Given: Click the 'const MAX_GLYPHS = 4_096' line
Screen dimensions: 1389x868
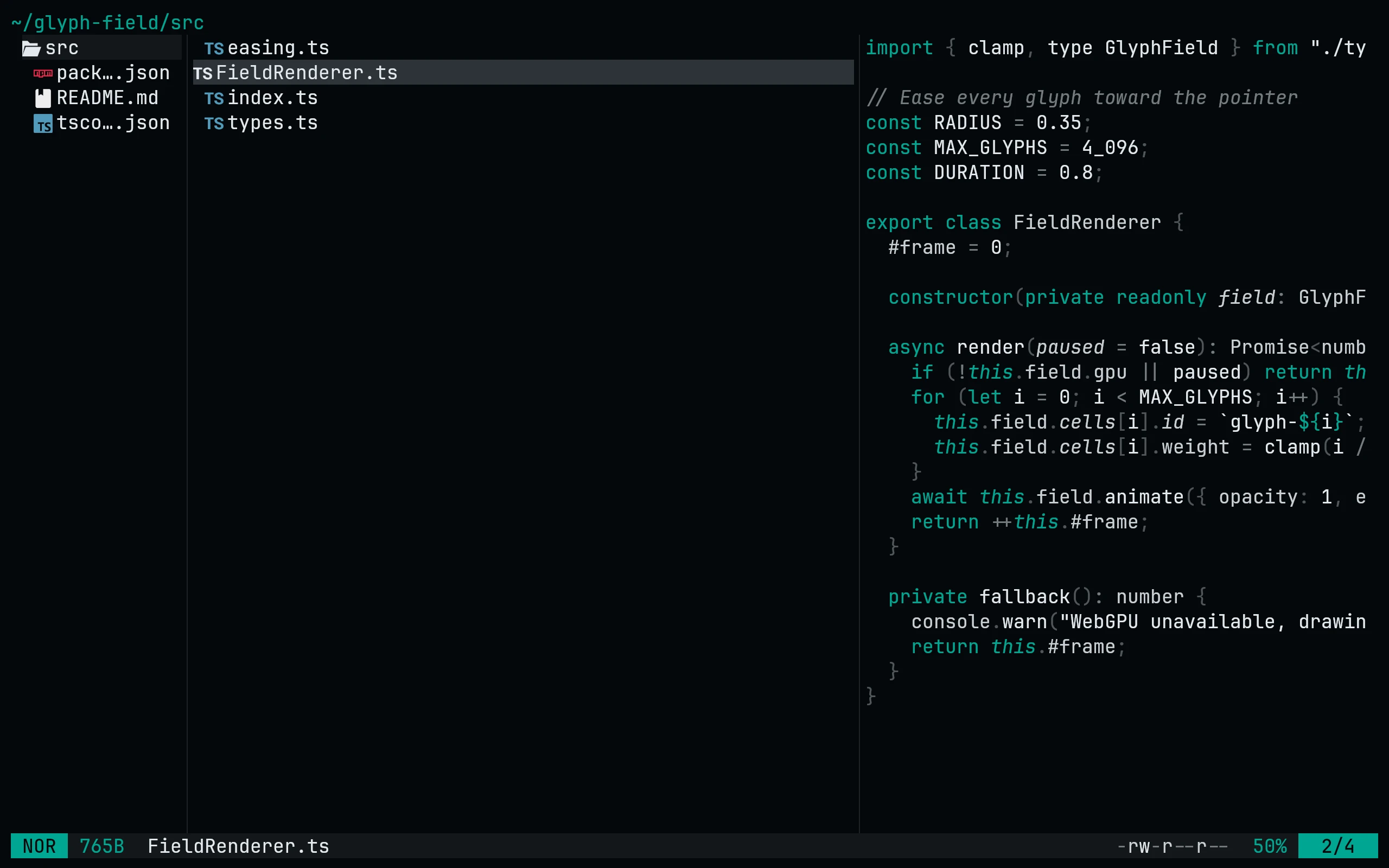Looking at the screenshot, I should tap(1008, 148).
